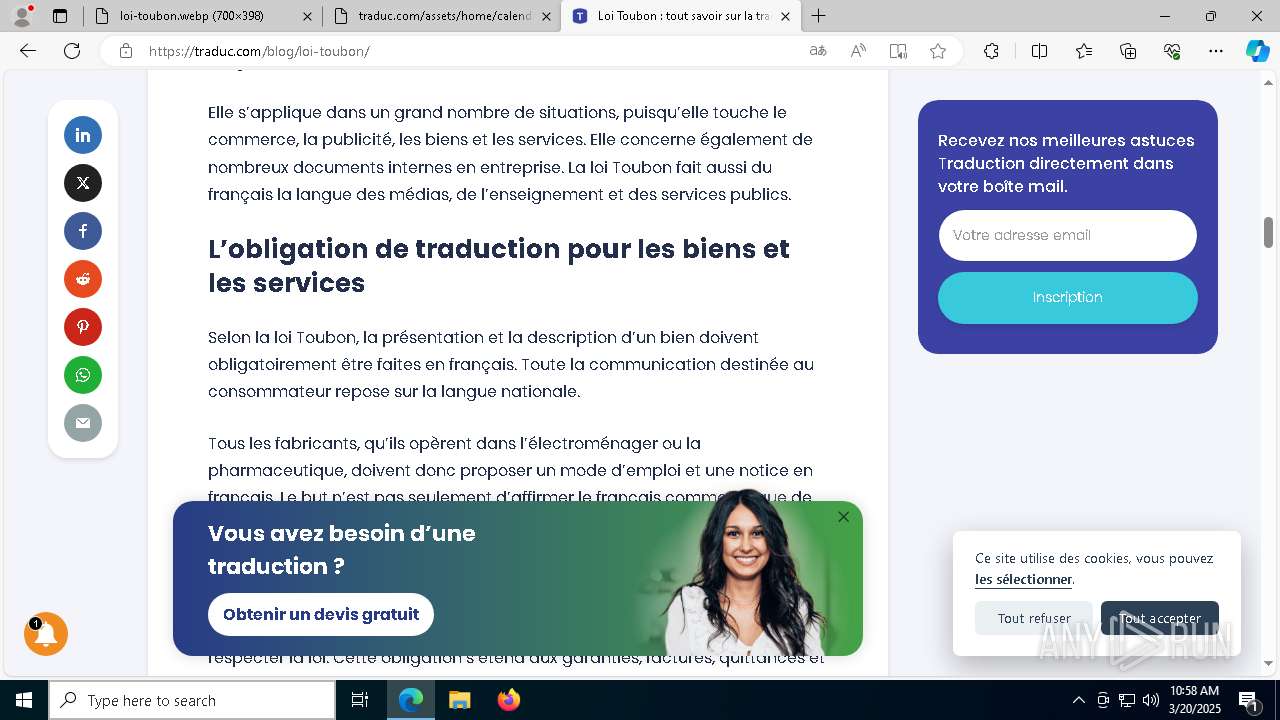1280x720 pixels.
Task: Toggle split screen view
Action: tap(1039, 51)
